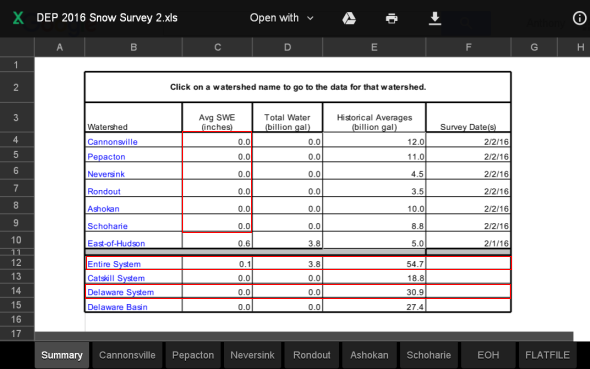Click the 2/1/16 survey date cell

point(468,240)
